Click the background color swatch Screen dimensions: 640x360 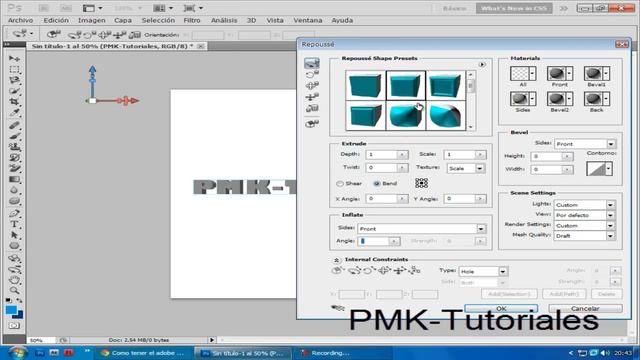pos(20,316)
